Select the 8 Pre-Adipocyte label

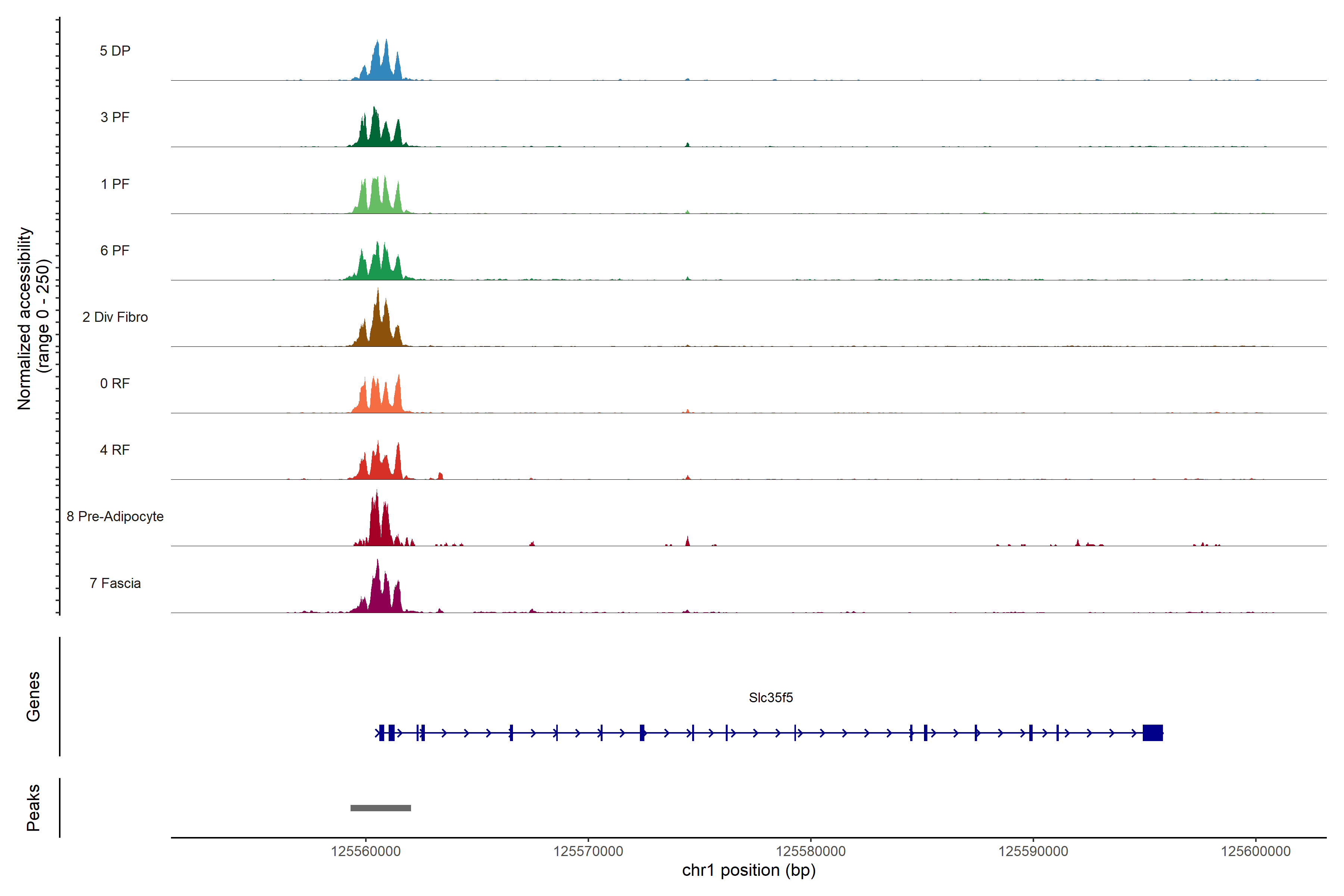pos(115,517)
